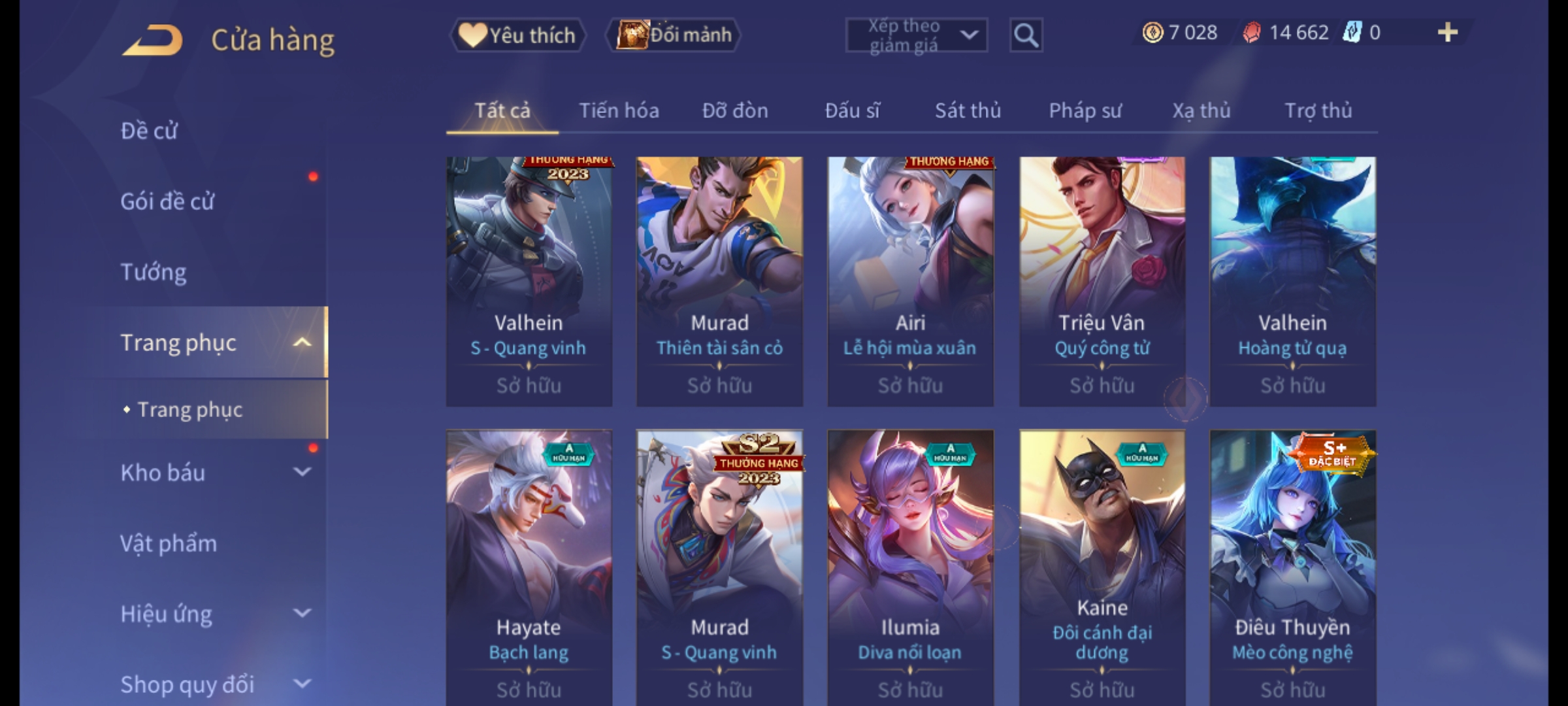1568x706 pixels.
Task: Expand the Kho báu sidebar section
Action: (x=302, y=472)
